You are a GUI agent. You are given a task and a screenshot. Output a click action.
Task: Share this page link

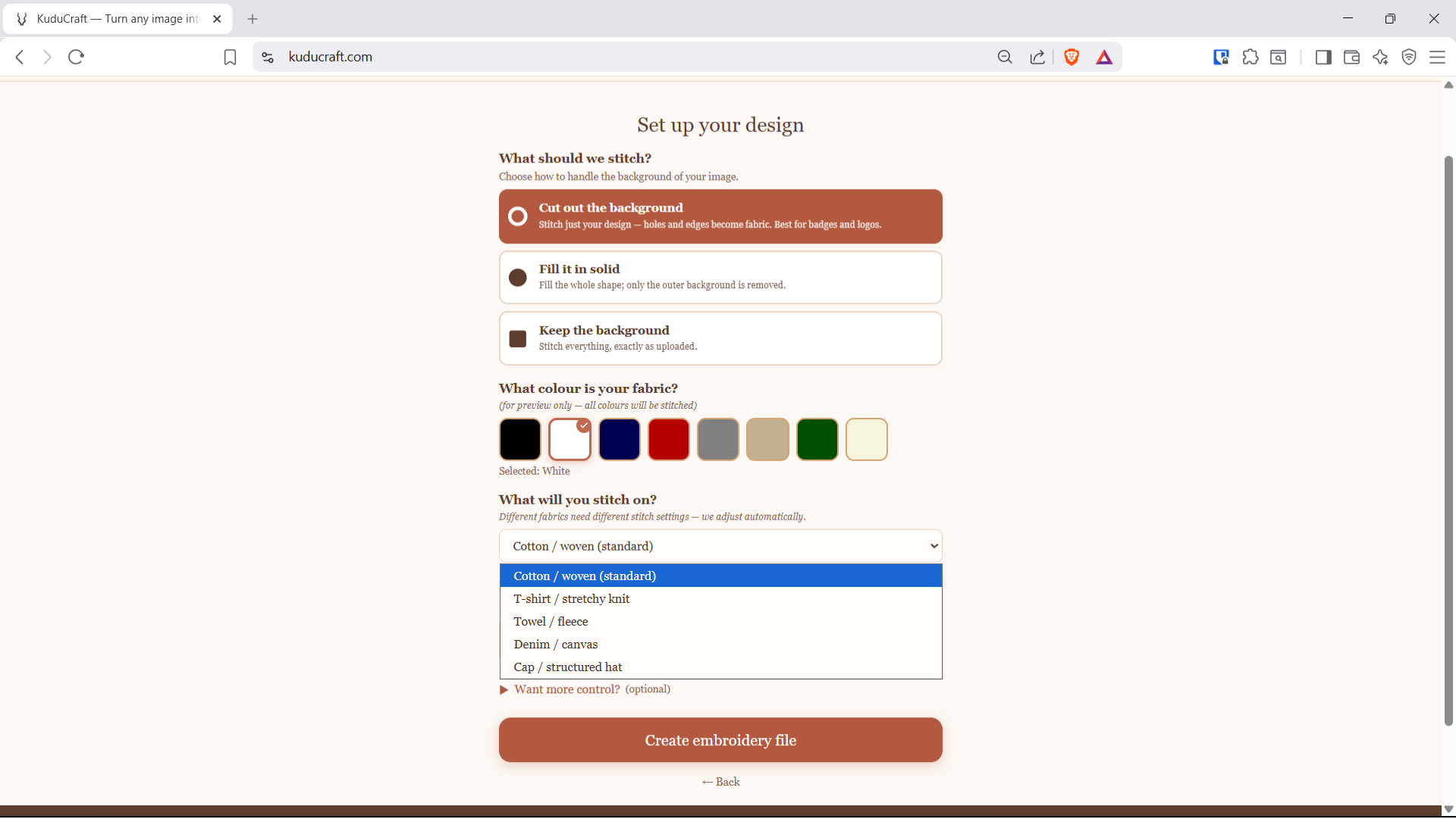click(x=1037, y=57)
